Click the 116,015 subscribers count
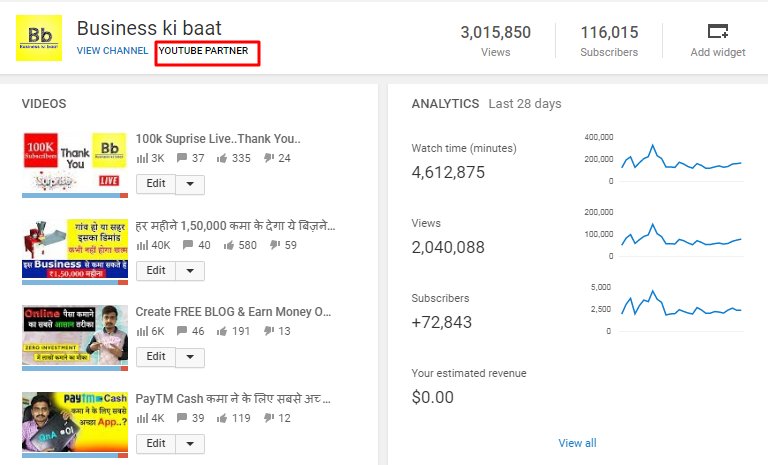Screen dimensions: 768x465 coord(609,32)
